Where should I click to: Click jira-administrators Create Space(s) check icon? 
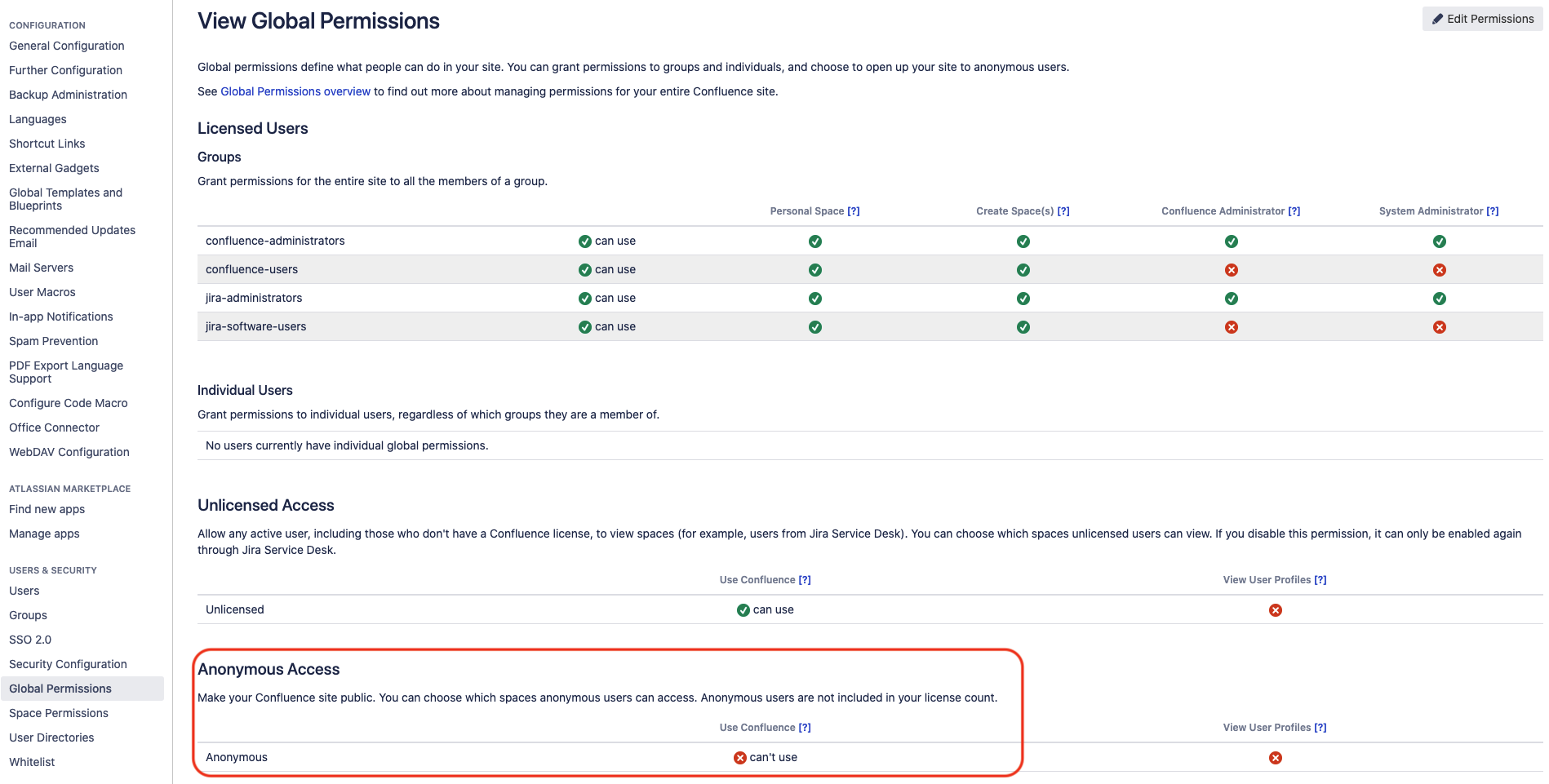click(1023, 299)
